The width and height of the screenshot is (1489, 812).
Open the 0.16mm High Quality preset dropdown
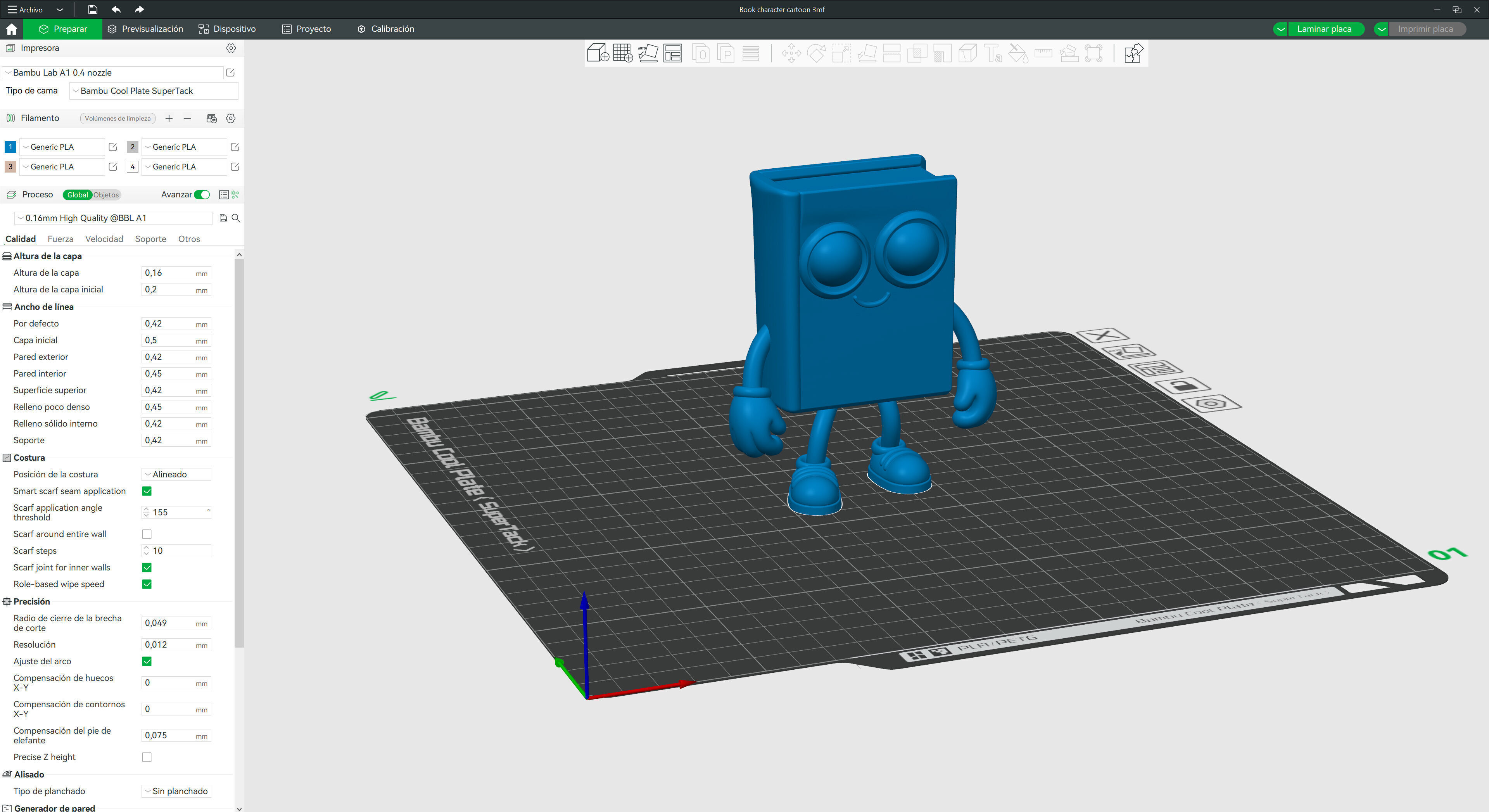[113, 218]
